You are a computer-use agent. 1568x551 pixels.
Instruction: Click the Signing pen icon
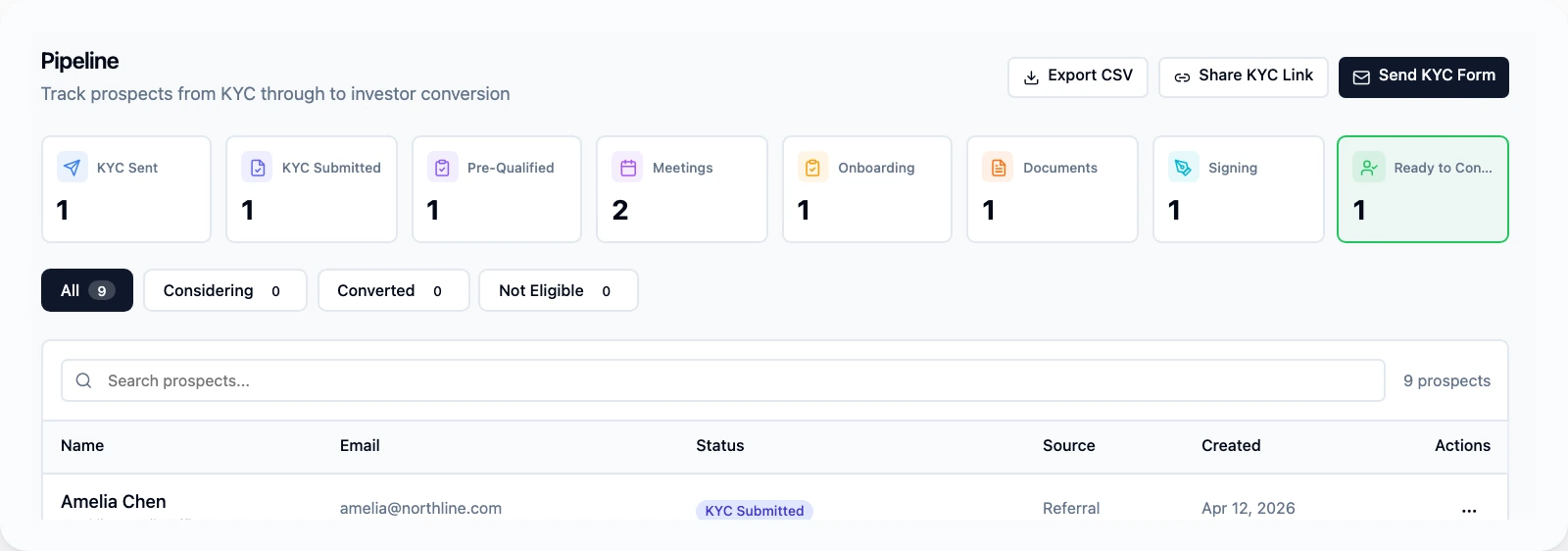pos(1184,168)
